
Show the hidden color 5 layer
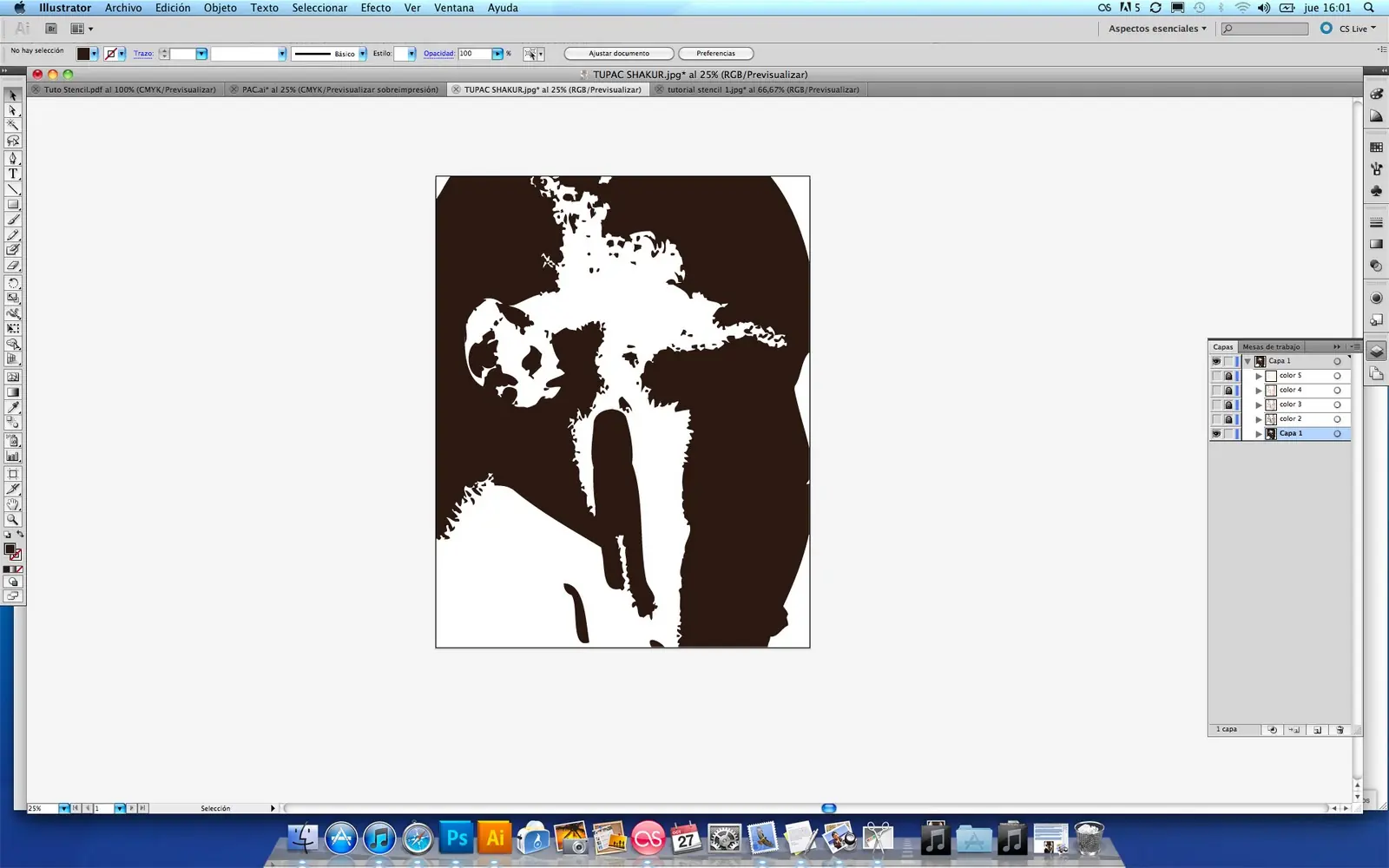pyautogui.click(x=1216, y=376)
